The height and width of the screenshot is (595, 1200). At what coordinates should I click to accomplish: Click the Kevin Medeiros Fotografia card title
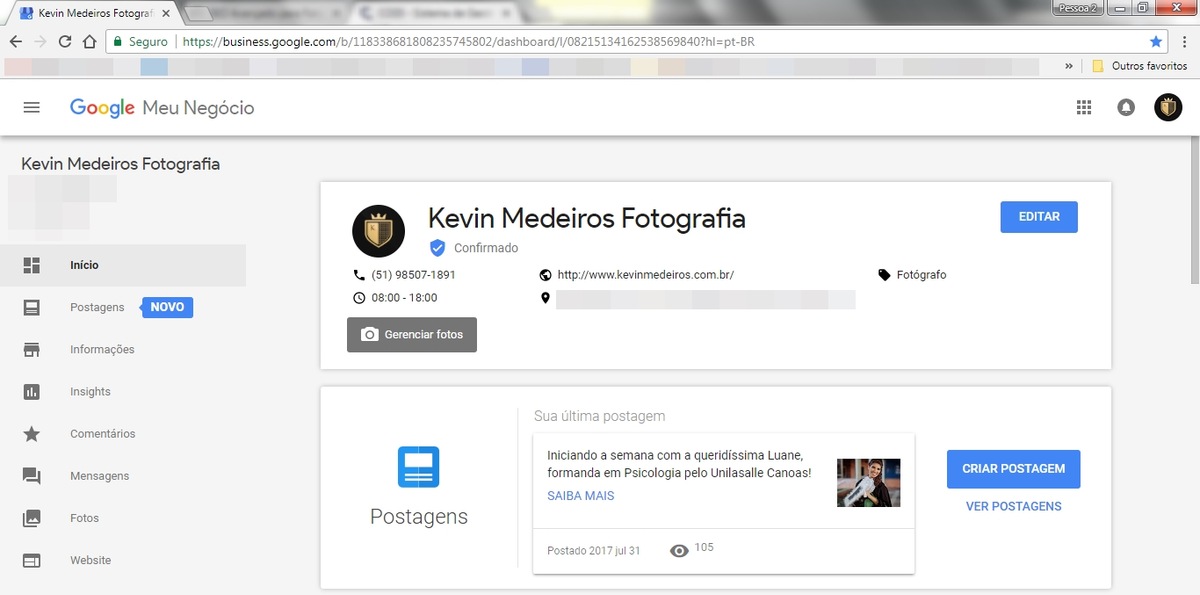(x=587, y=218)
